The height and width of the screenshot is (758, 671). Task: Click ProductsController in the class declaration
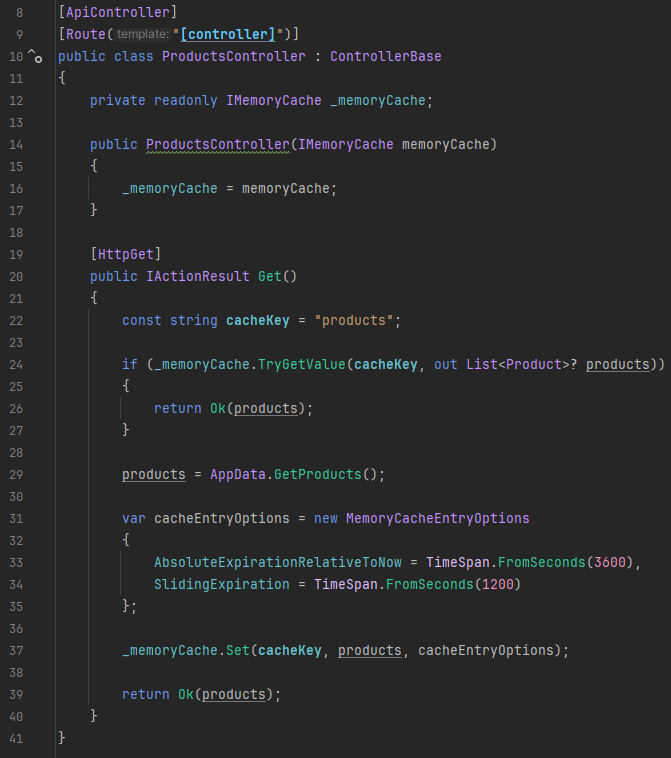coord(233,56)
